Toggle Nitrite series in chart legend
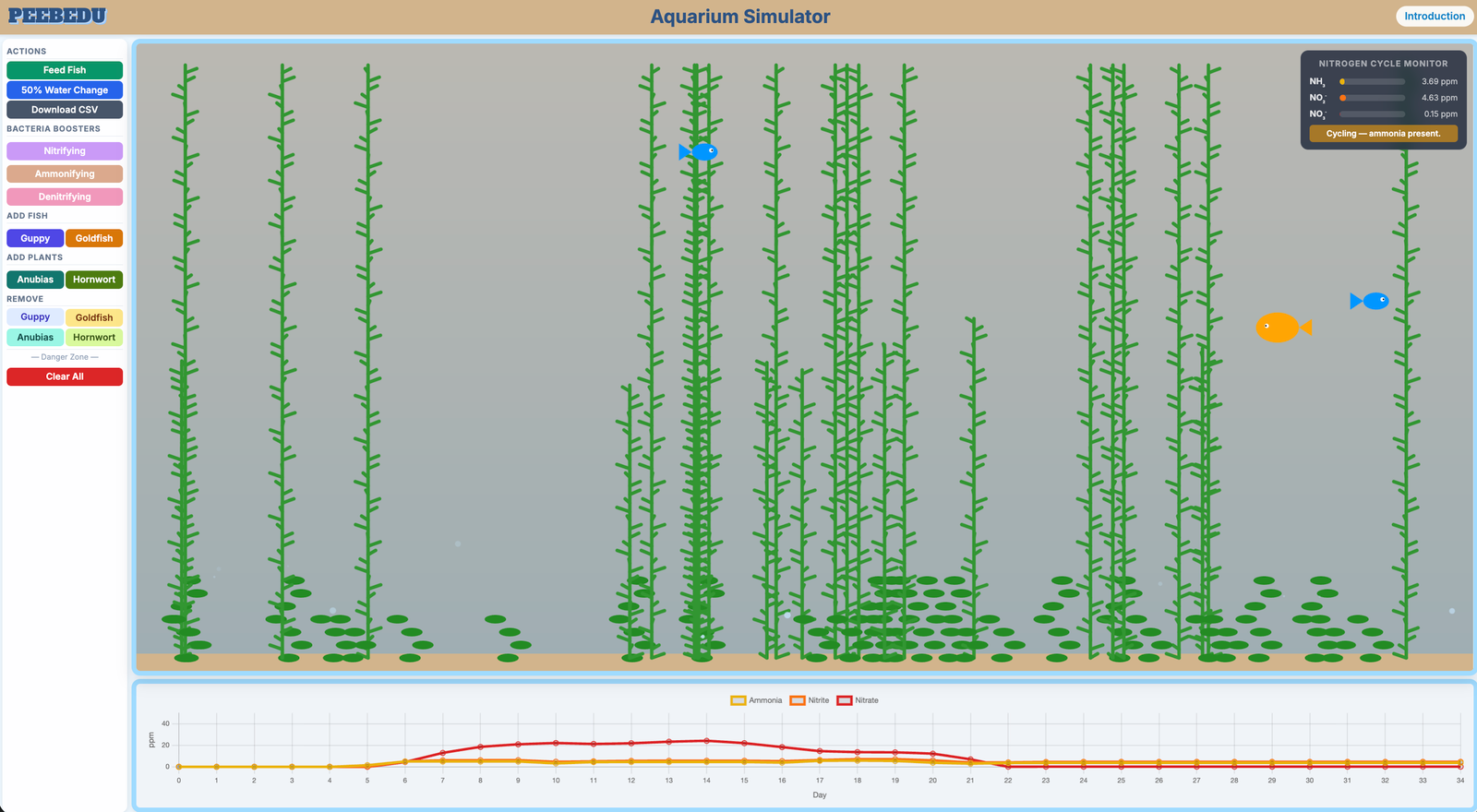 tap(810, 700)
